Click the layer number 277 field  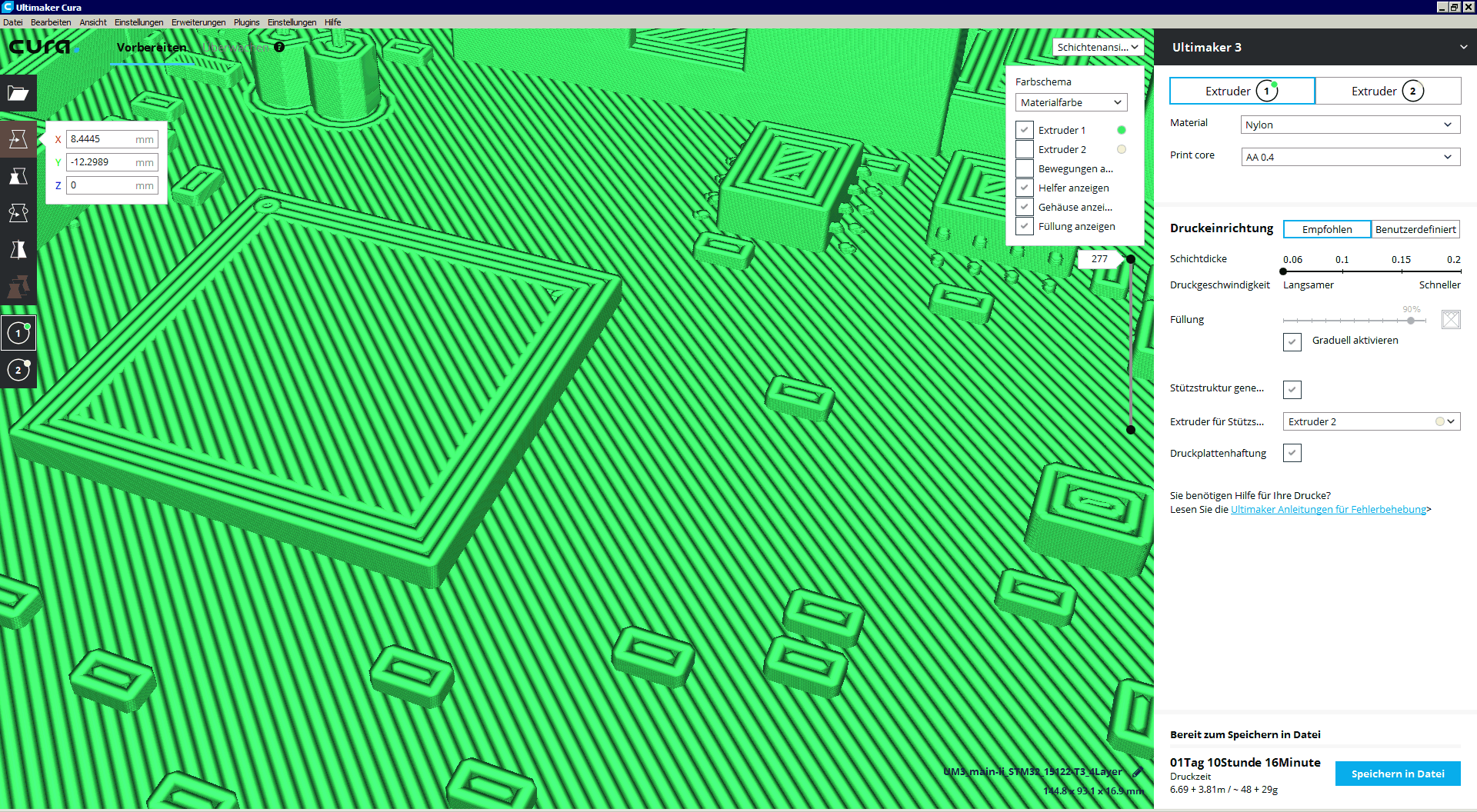1100,259
